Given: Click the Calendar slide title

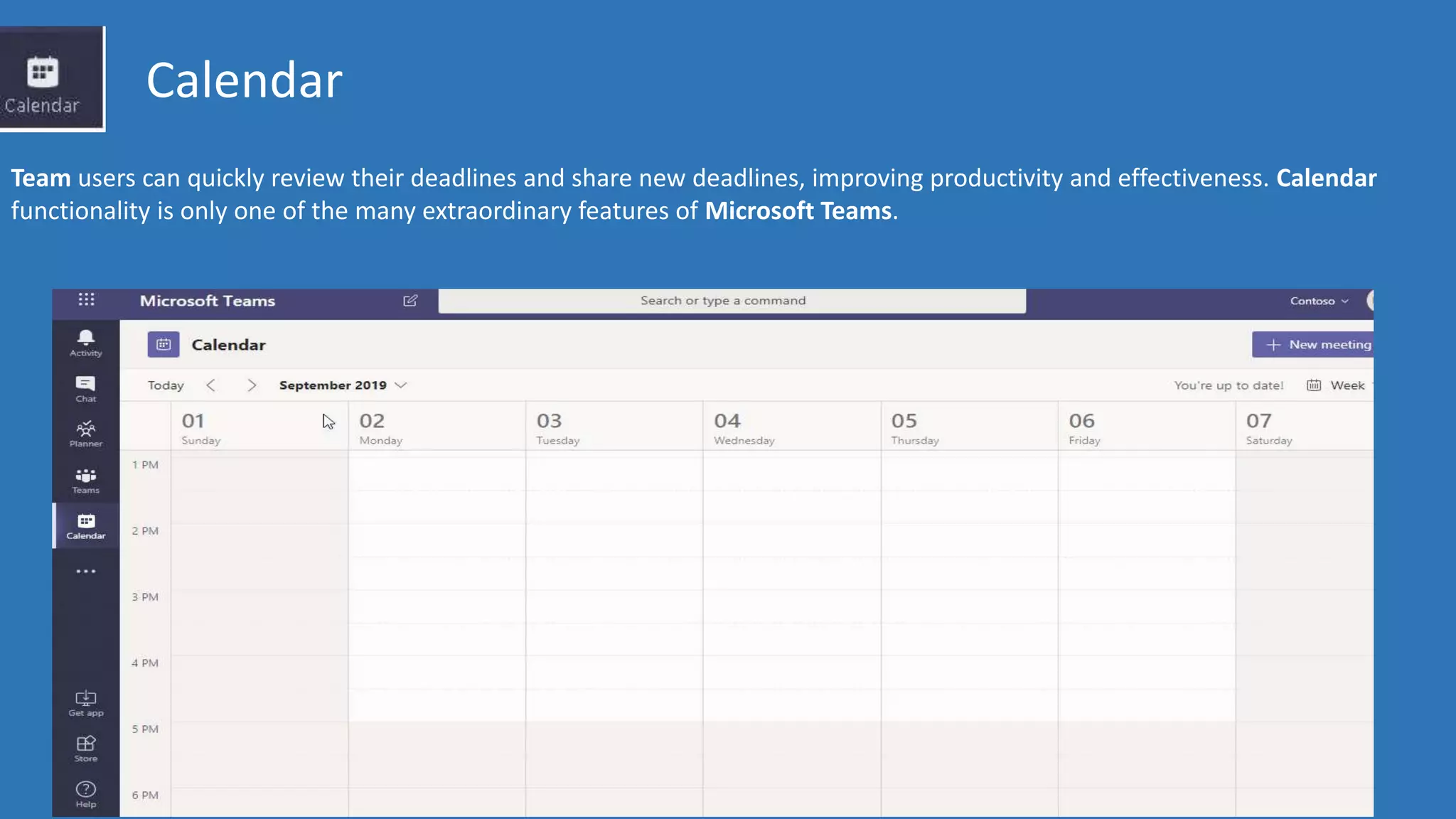Looking at the screenshot, I should [x=245, y=80].
